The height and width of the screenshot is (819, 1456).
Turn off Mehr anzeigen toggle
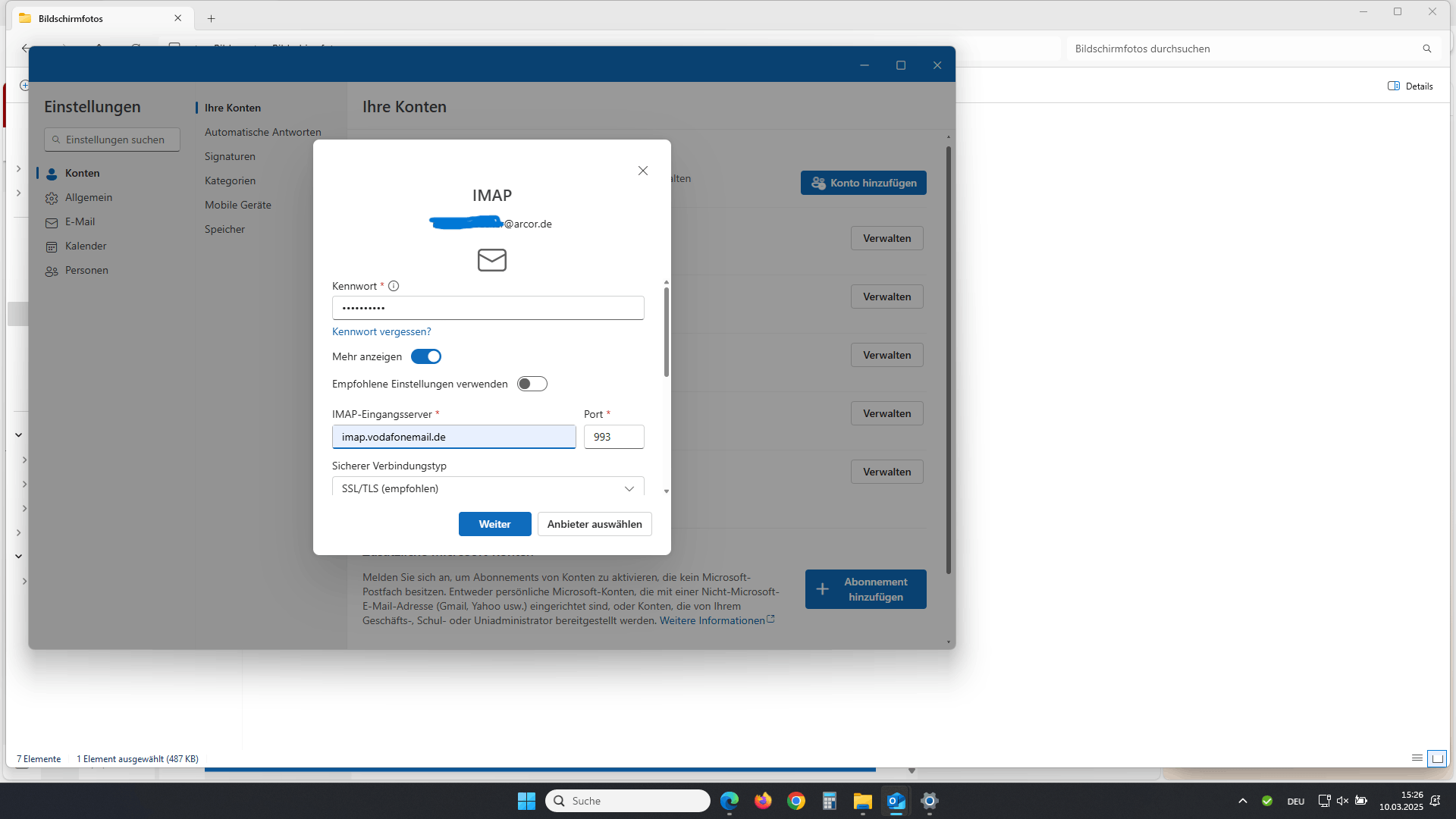tap(426, 356)
